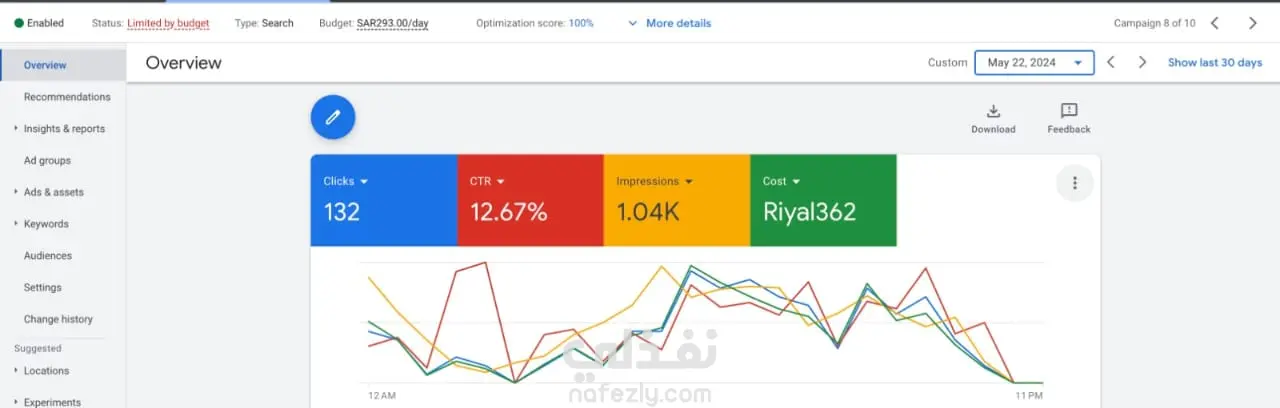This screenshot has height=408, width=1280.
Task: Open the Cost metric dropdown
Action: 782,182
